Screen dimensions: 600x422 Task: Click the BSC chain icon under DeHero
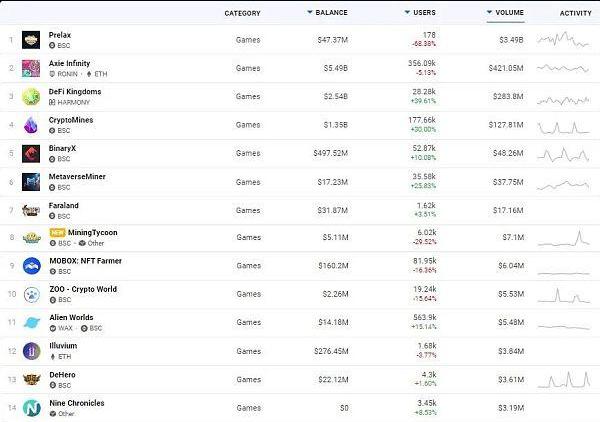click(x=53, y=385)
